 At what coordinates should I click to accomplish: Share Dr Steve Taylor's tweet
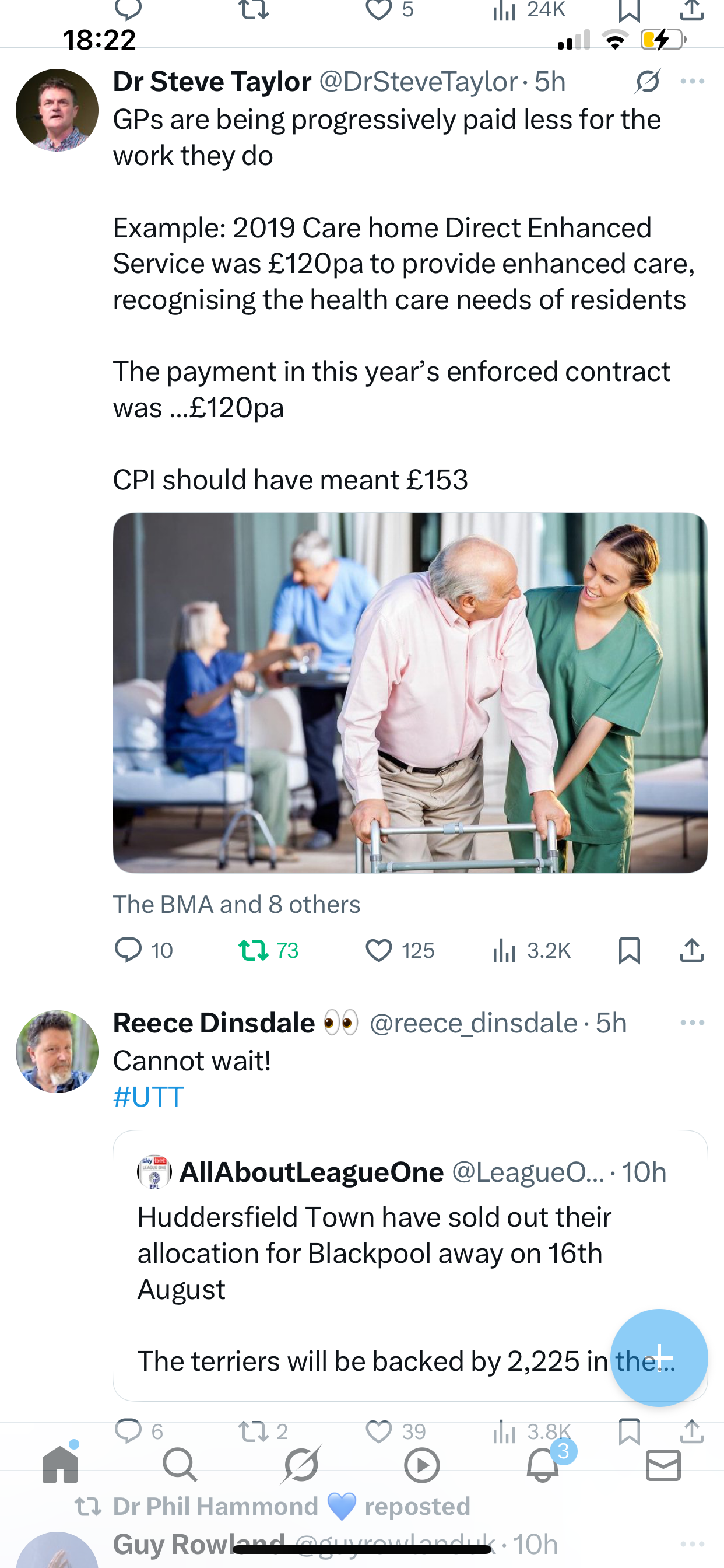692,950
